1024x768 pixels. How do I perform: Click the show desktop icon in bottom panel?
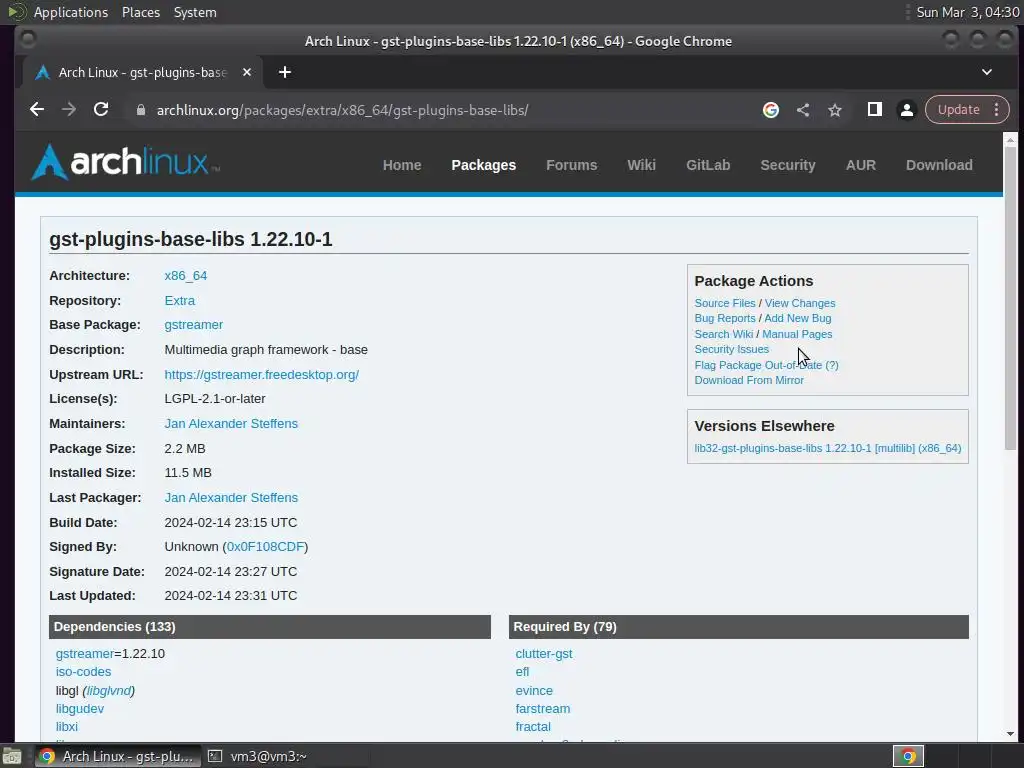click(12, 756)
